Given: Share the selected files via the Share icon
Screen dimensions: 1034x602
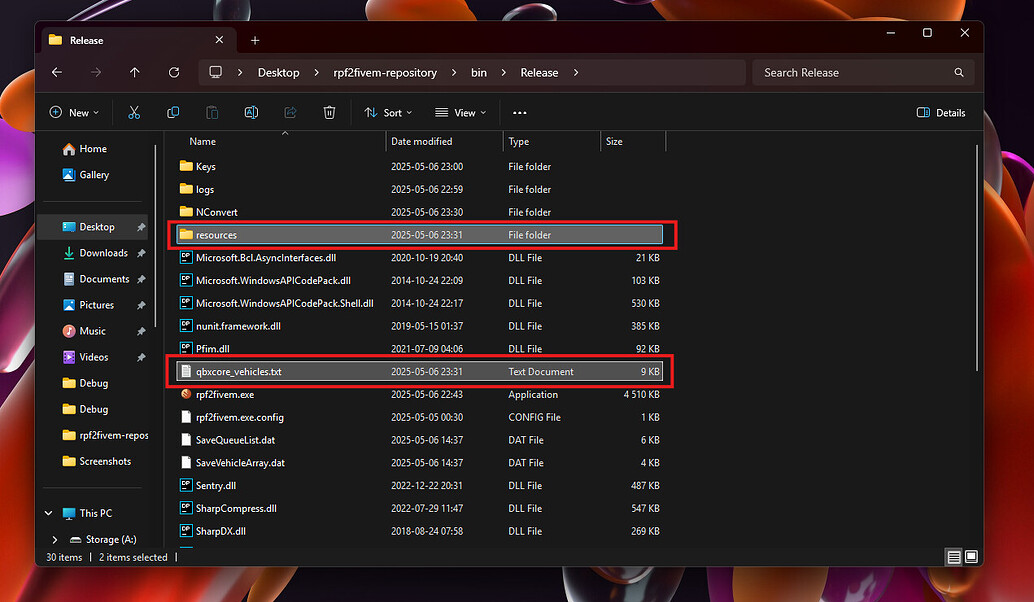Looking at the screenshot, I should click(x=290, y=112).
